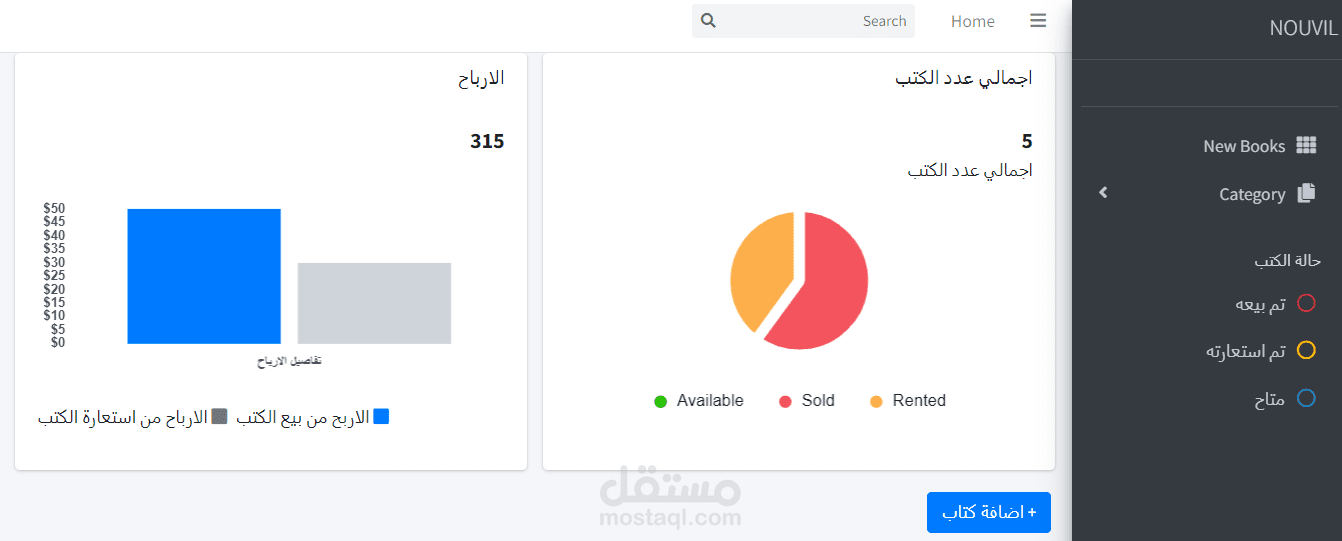Expand the Category submenu chevron
The width and height of the screenshot is (1342, 541).
1103,192
